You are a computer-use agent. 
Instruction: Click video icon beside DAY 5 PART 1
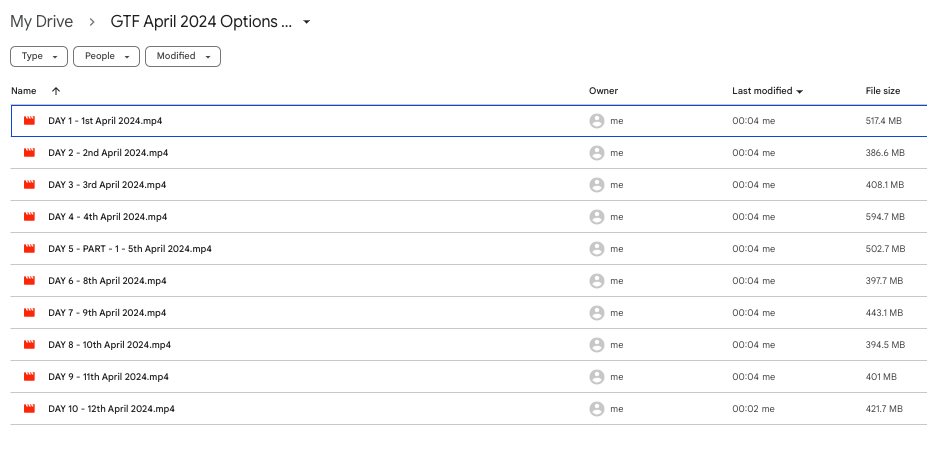[29, 249]
